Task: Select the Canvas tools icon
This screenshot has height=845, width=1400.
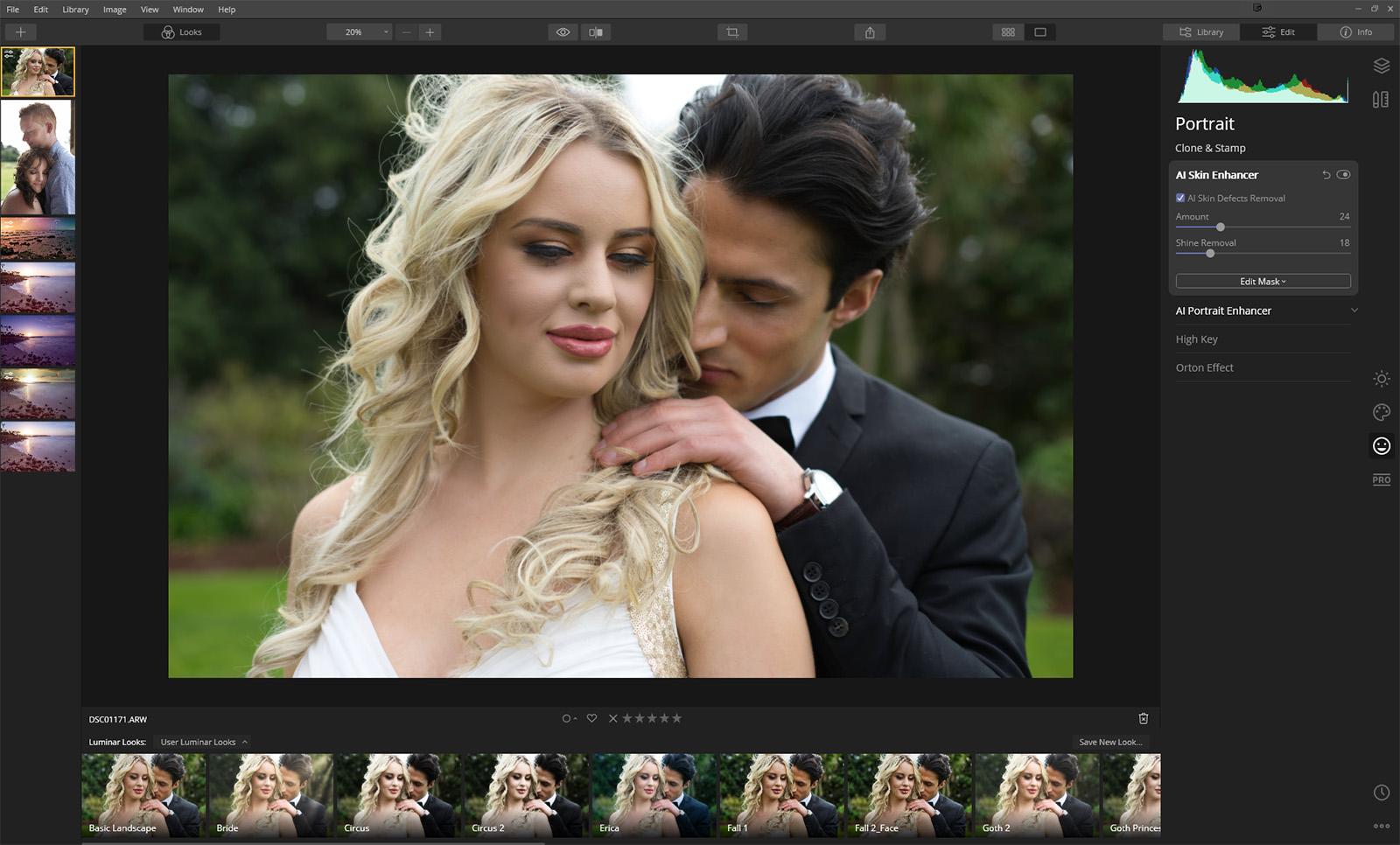Action: point(1381,100)
